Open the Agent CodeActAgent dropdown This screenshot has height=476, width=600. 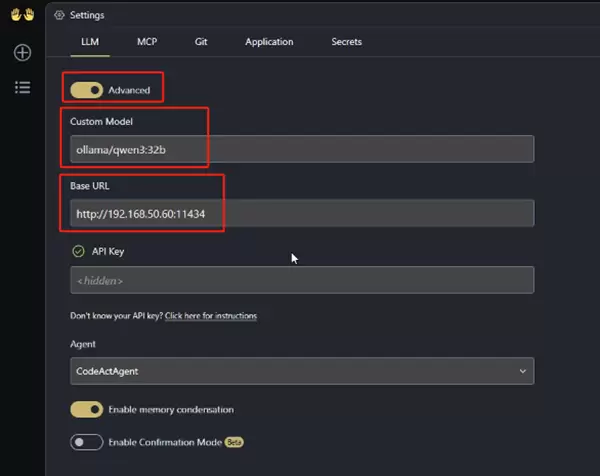[300, 371]
